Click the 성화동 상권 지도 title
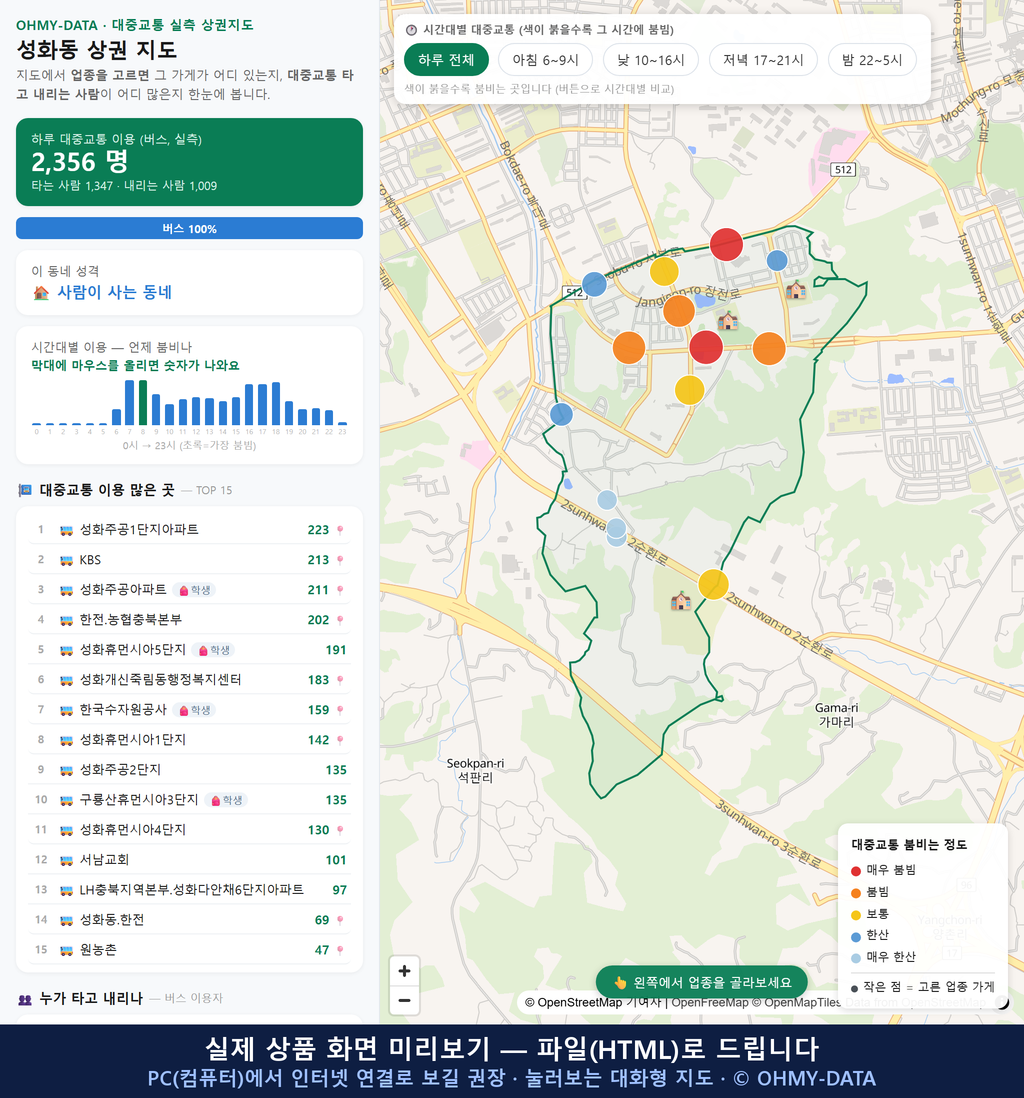 click(97, 50)
